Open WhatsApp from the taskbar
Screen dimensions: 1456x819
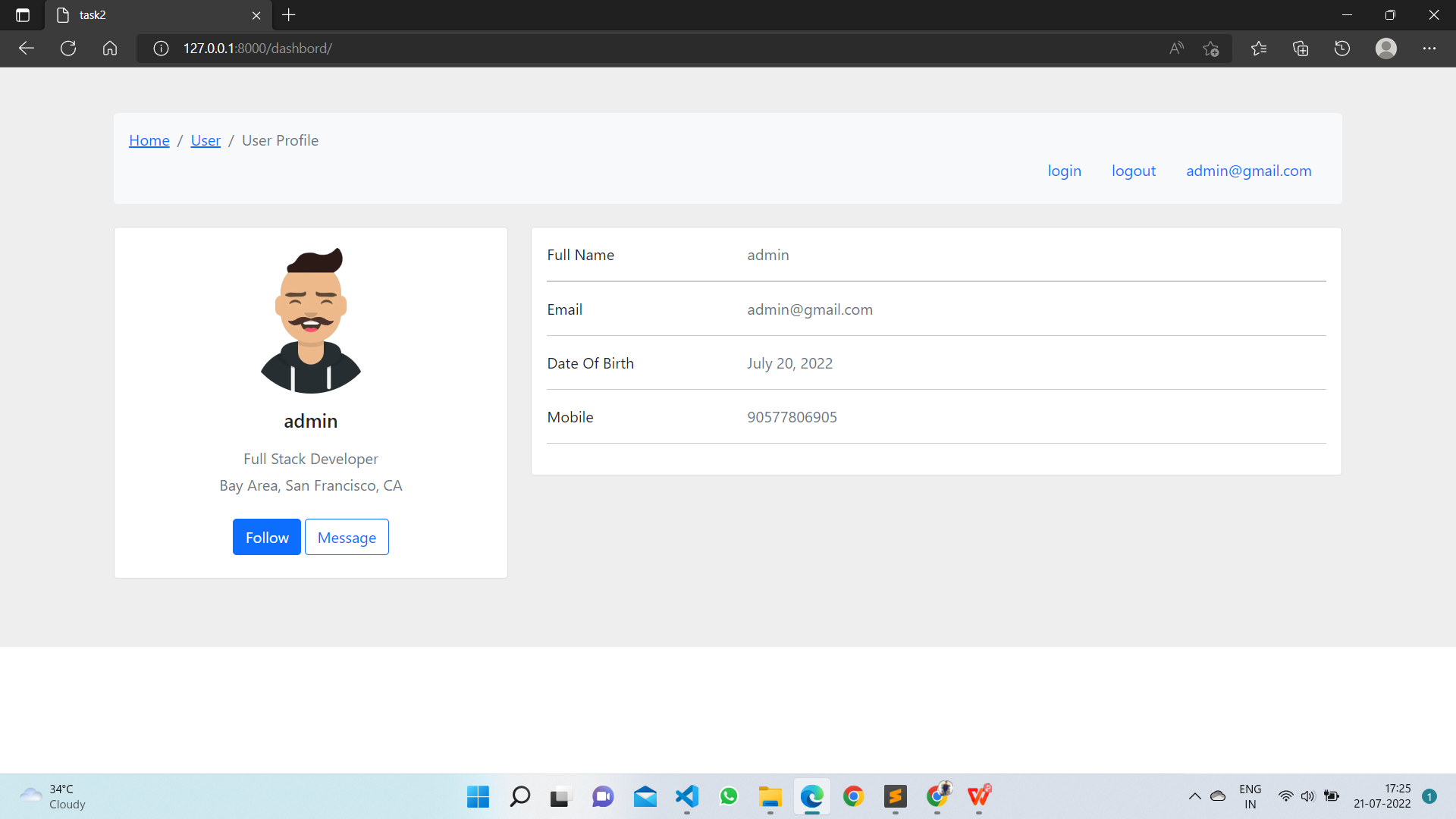coord(729,796)
